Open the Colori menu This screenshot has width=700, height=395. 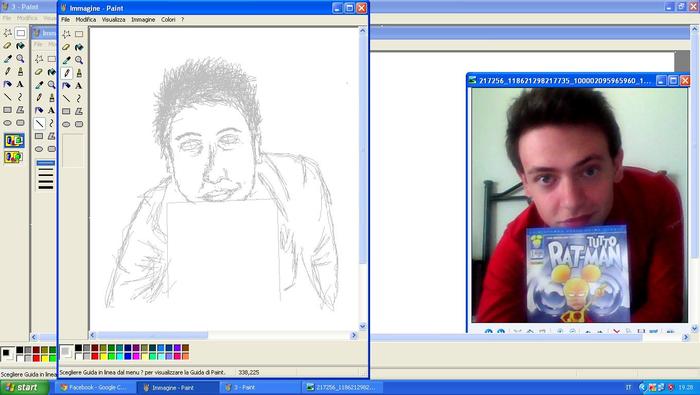tap(168, 20)
